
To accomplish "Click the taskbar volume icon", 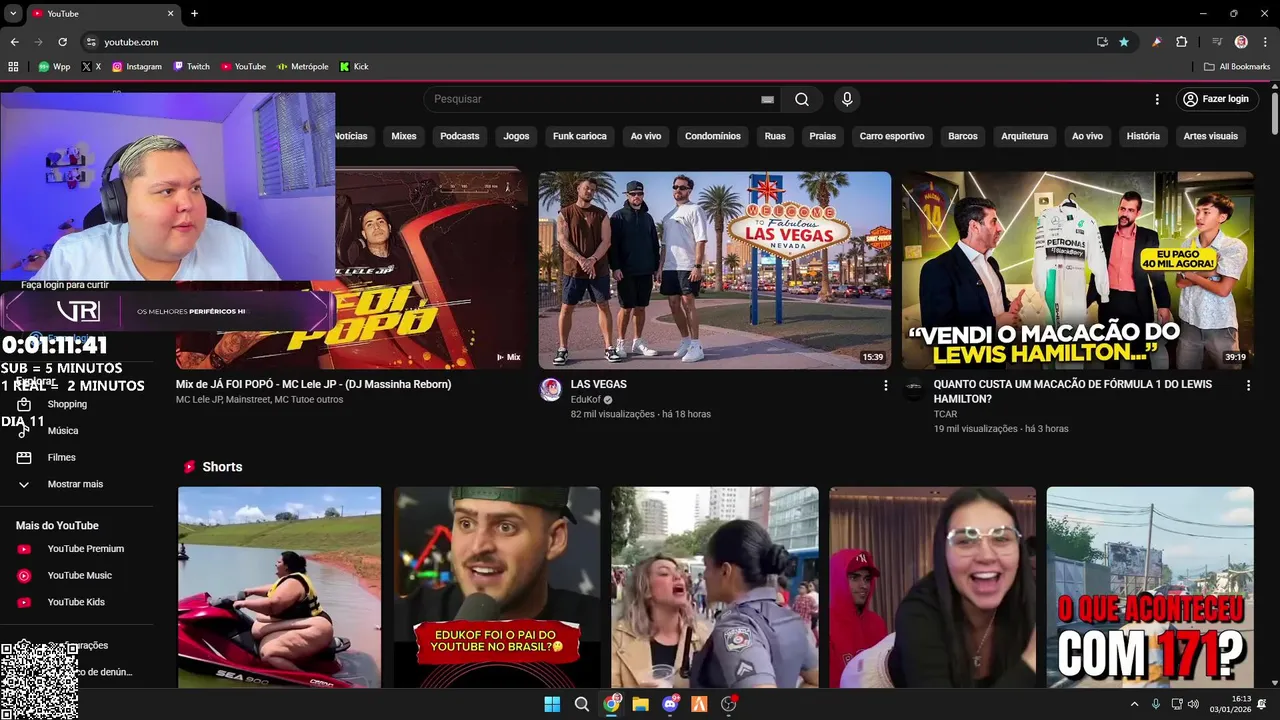I will (1193, 704).
